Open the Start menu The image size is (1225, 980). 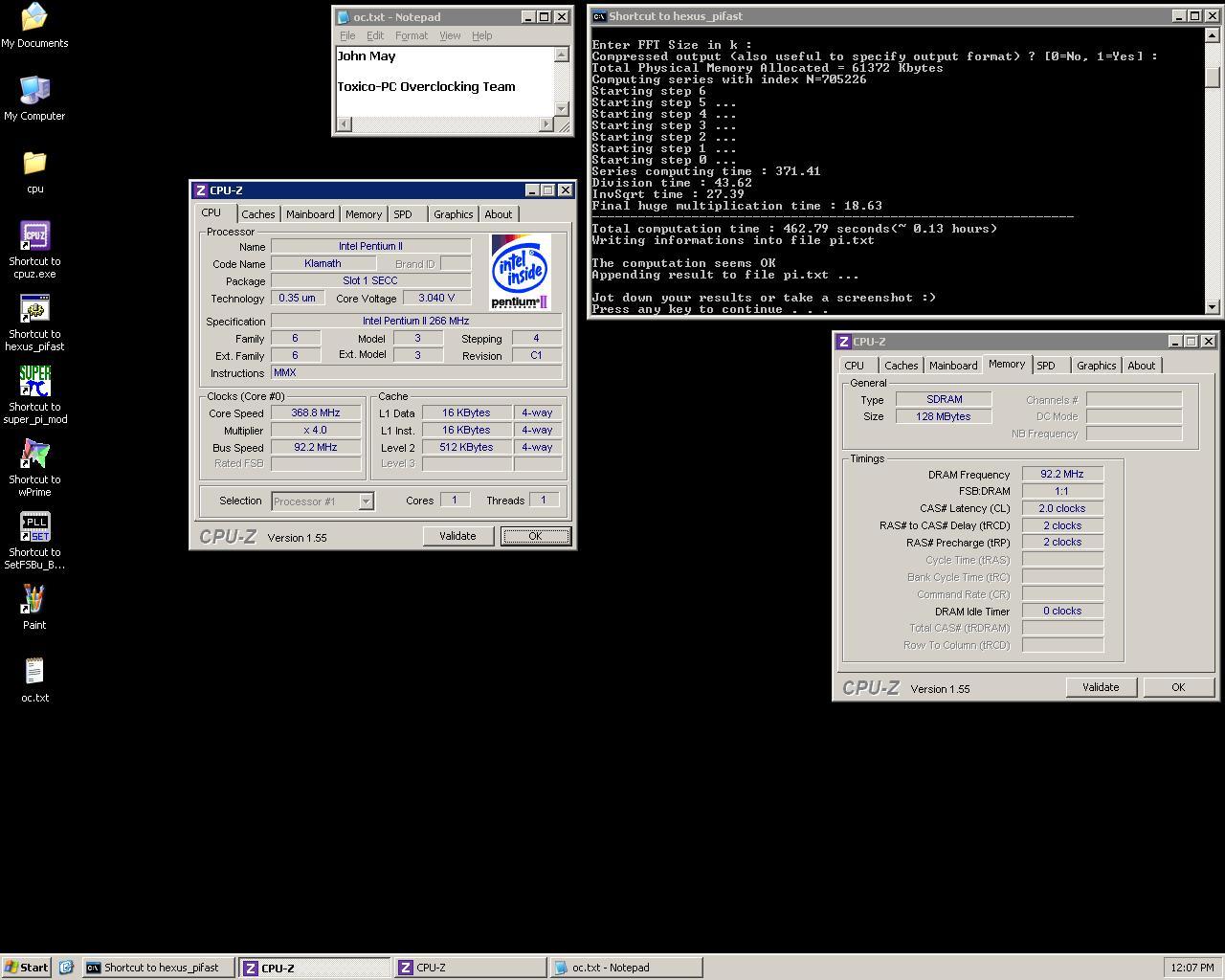pos(26,968)
